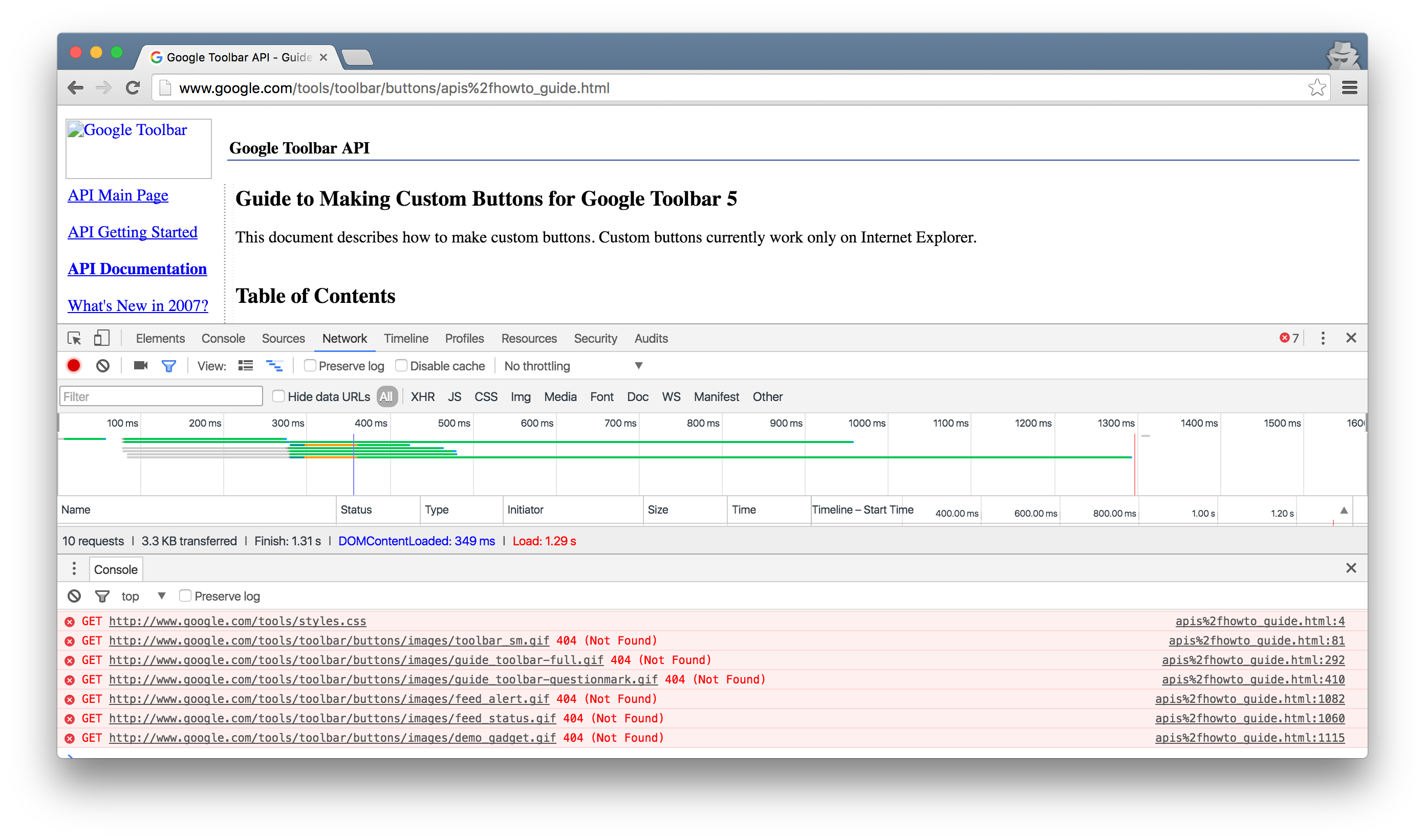Reload the page with refresh icon

[x=133, y=88]
